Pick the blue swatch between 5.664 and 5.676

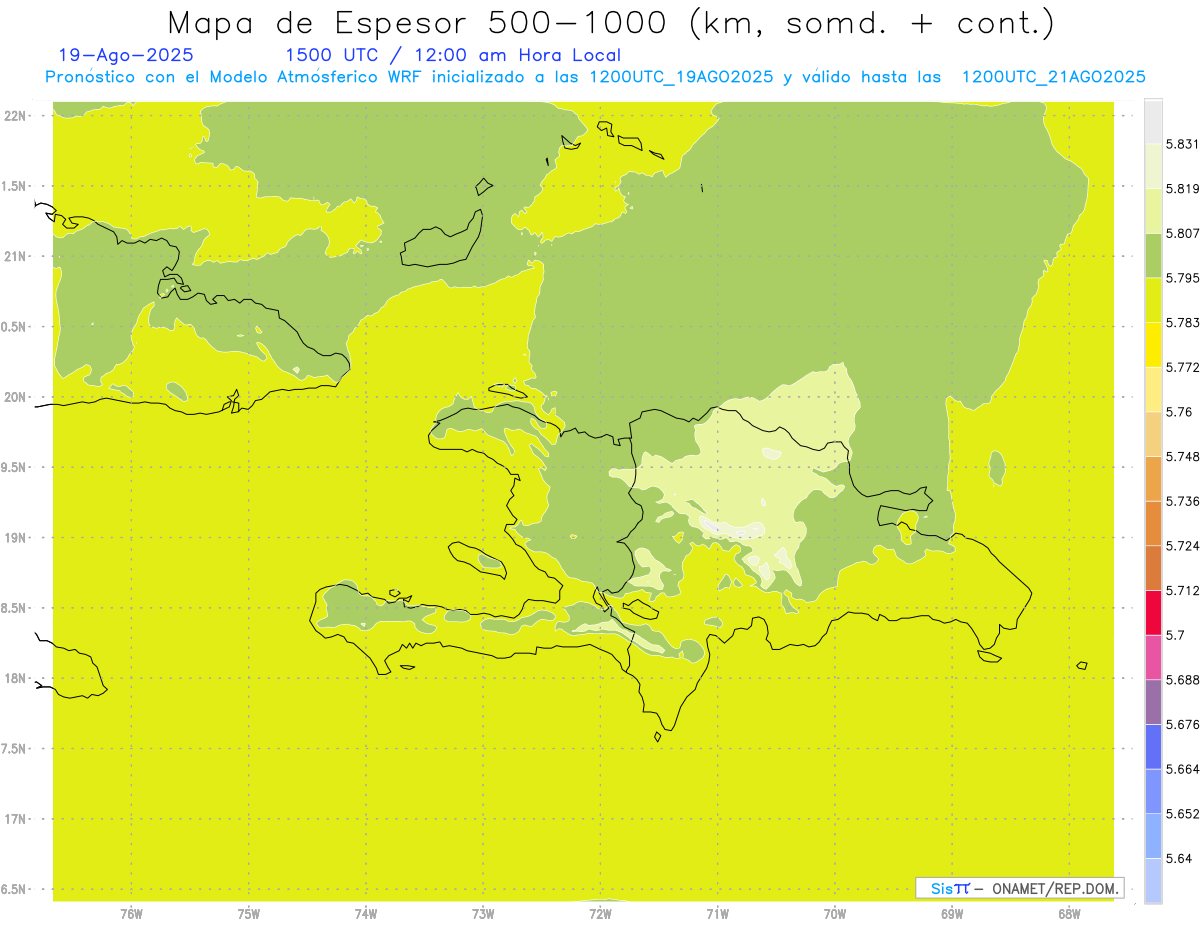(1153, 747)
